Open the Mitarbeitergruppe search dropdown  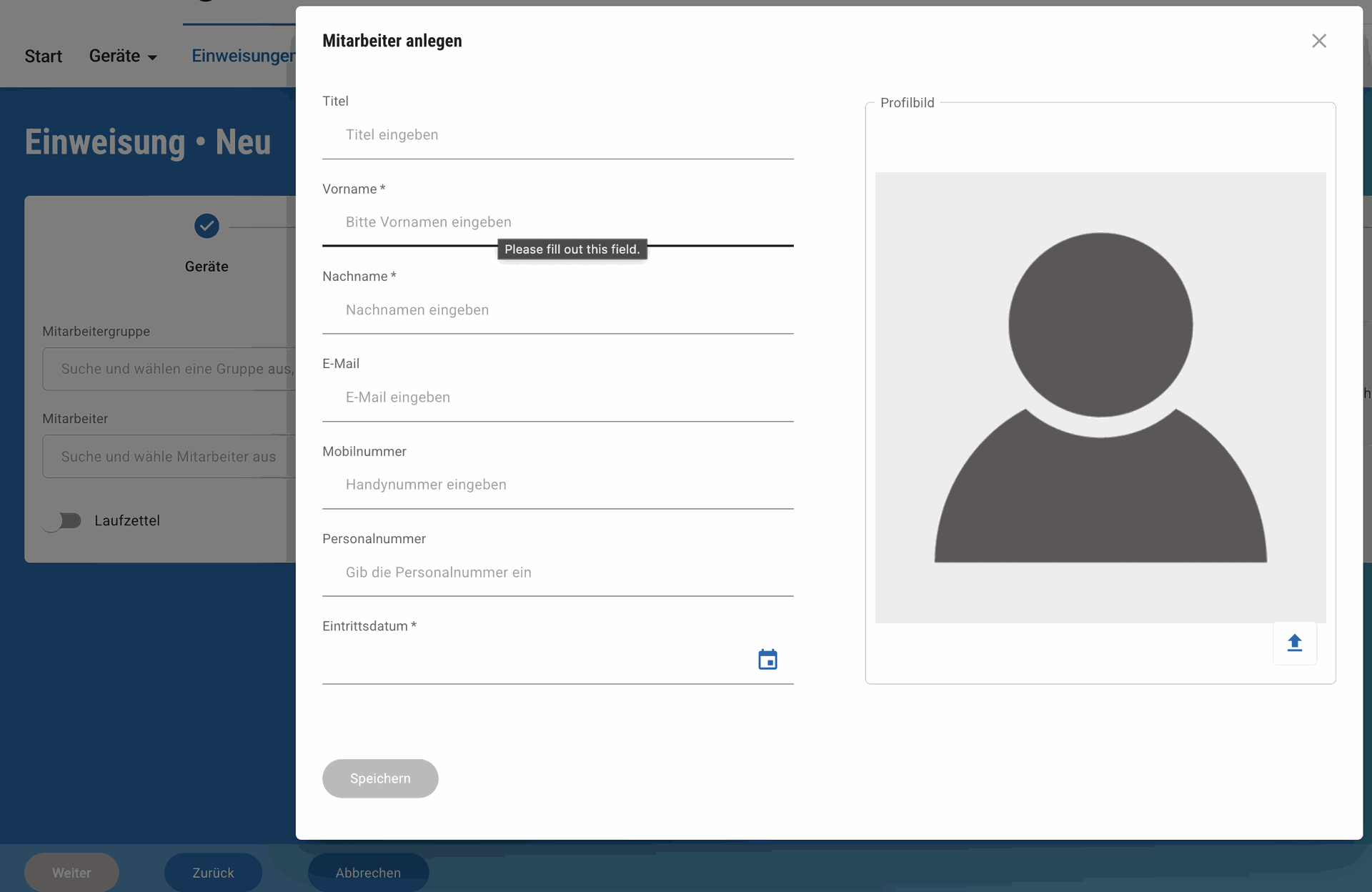(169, 369)
